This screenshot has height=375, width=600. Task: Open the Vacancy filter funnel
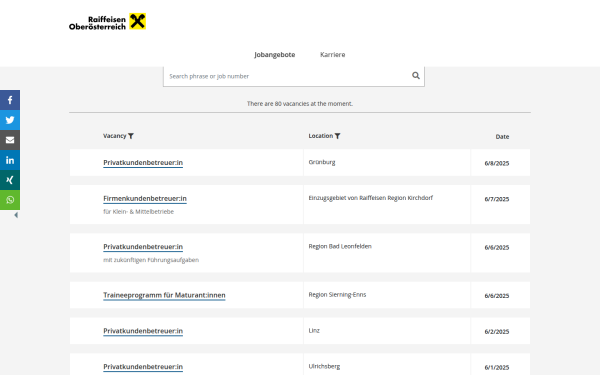click(131, 136)
